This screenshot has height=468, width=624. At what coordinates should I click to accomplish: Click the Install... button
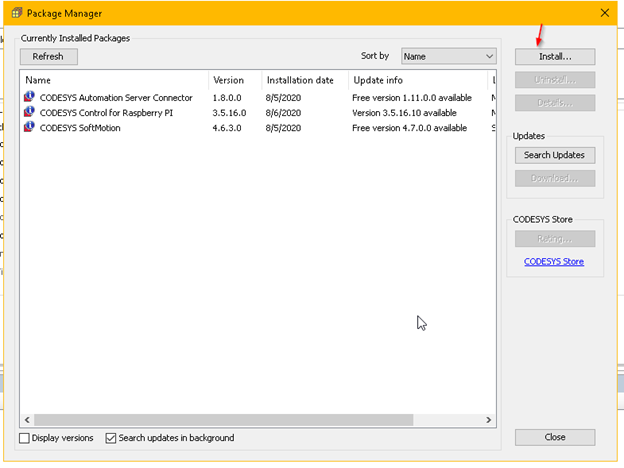[555, 57]
